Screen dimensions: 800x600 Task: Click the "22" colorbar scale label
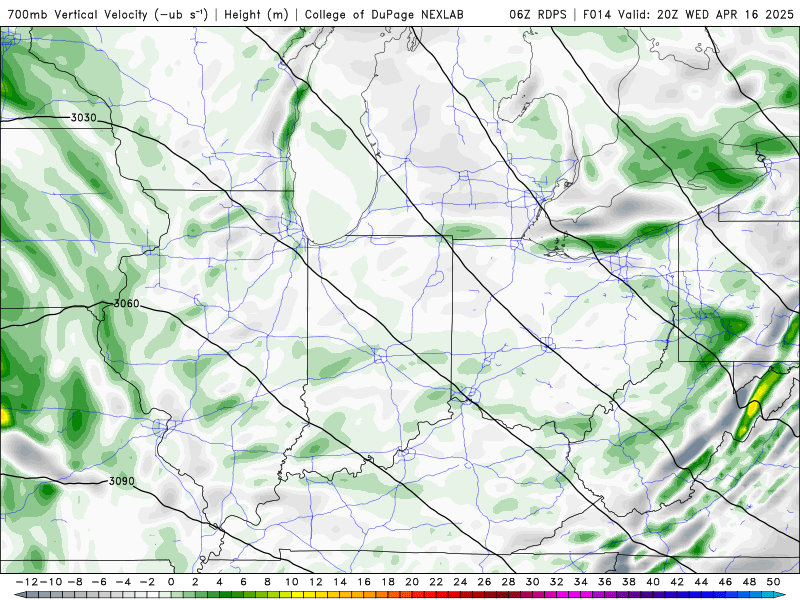click(x=436, y=582)
